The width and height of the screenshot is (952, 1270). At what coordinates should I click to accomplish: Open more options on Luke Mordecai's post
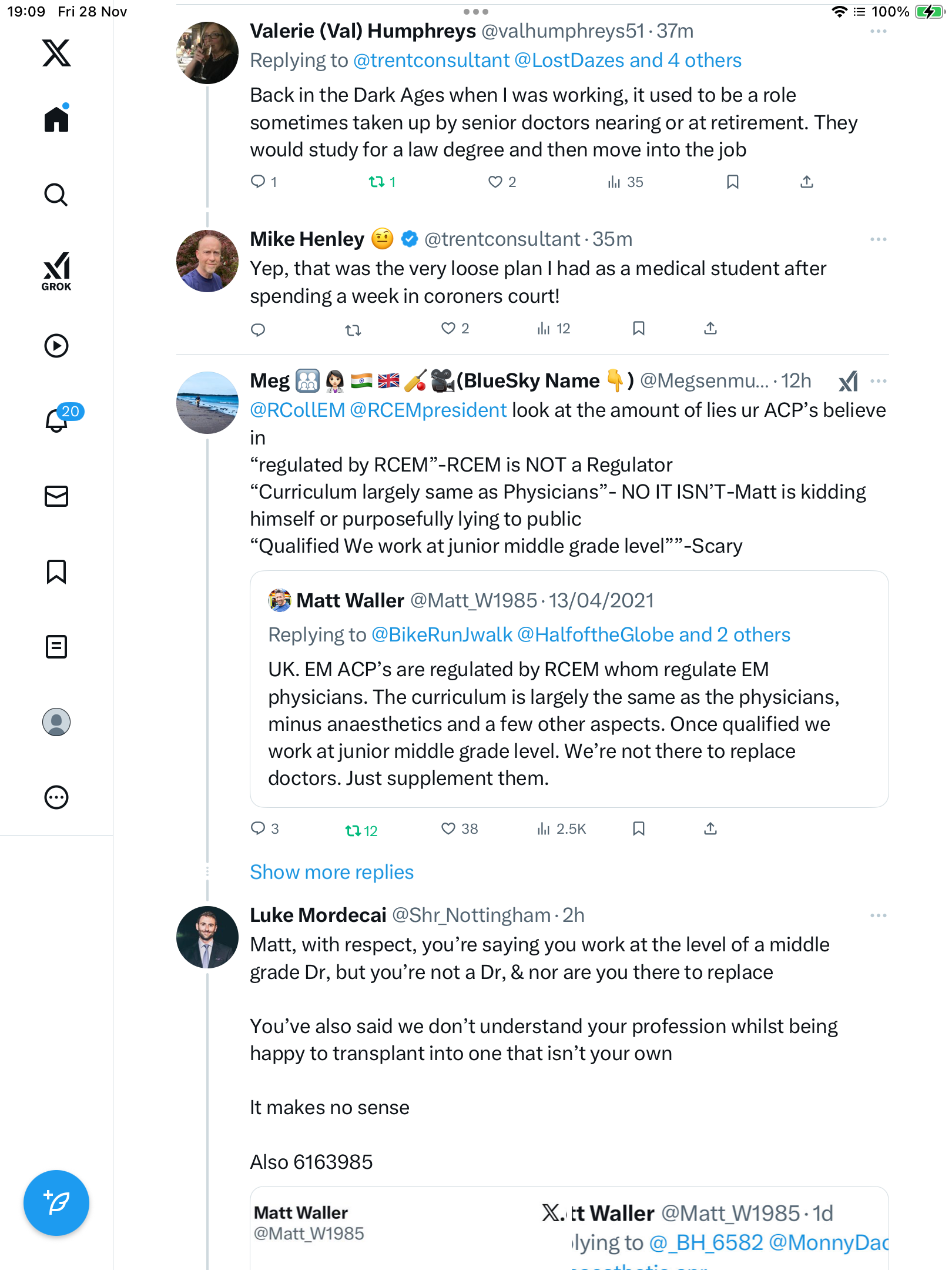point(878,915)
